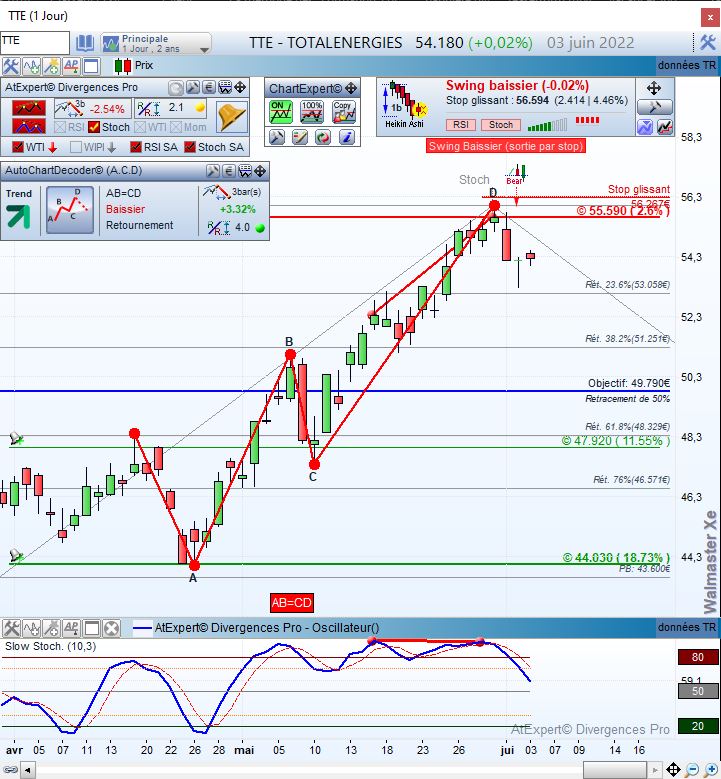Toggle the Stoch checkbox in Divergences Pro
The height and width of the screenshot is (779, 721).
[x=93, y=127]
